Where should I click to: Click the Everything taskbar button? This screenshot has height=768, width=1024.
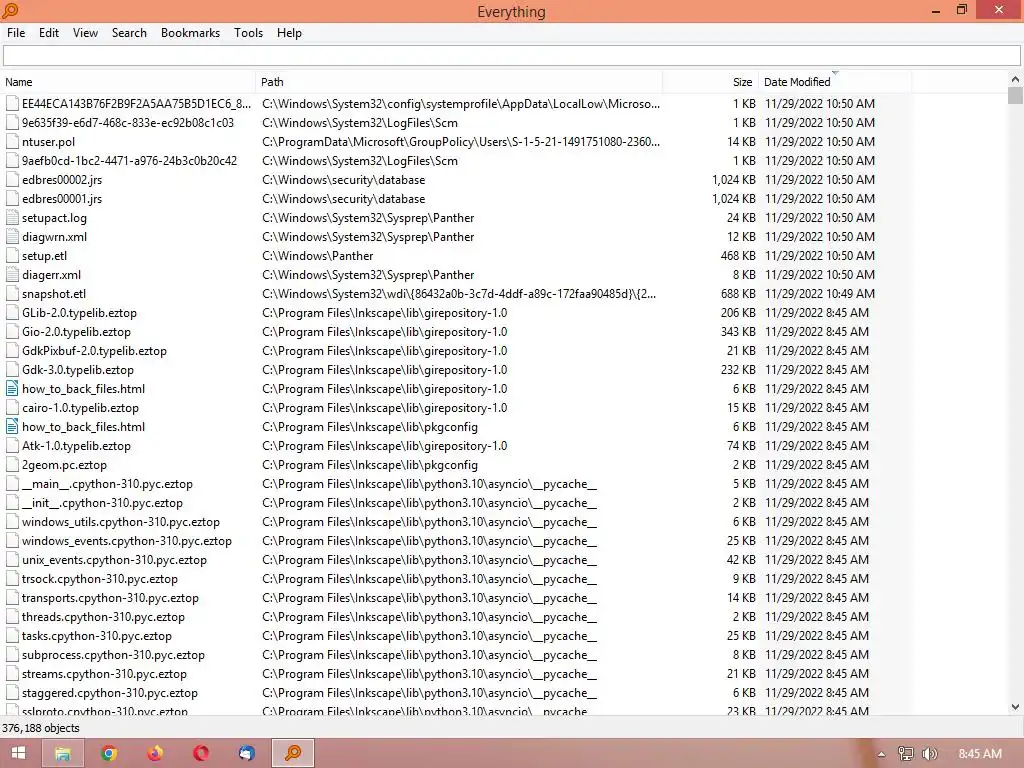coord(293,753)
